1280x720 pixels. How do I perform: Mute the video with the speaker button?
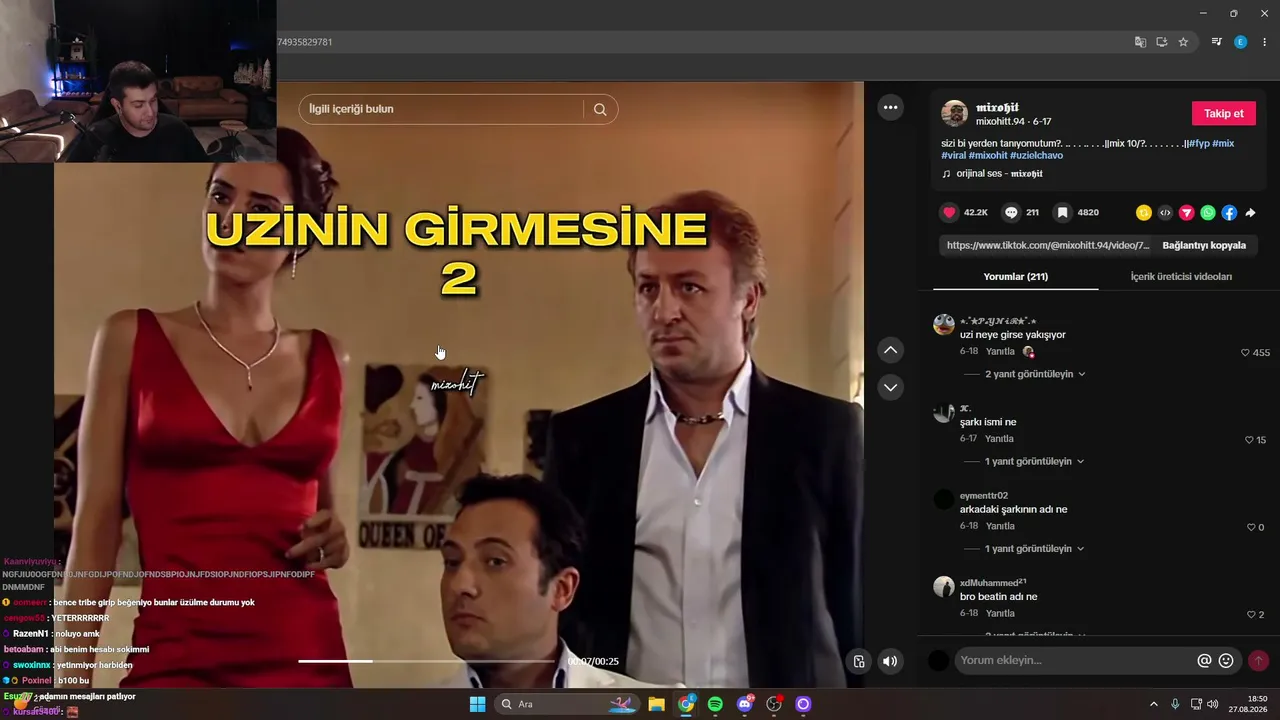pyautogui.click(x=890, y=661)
